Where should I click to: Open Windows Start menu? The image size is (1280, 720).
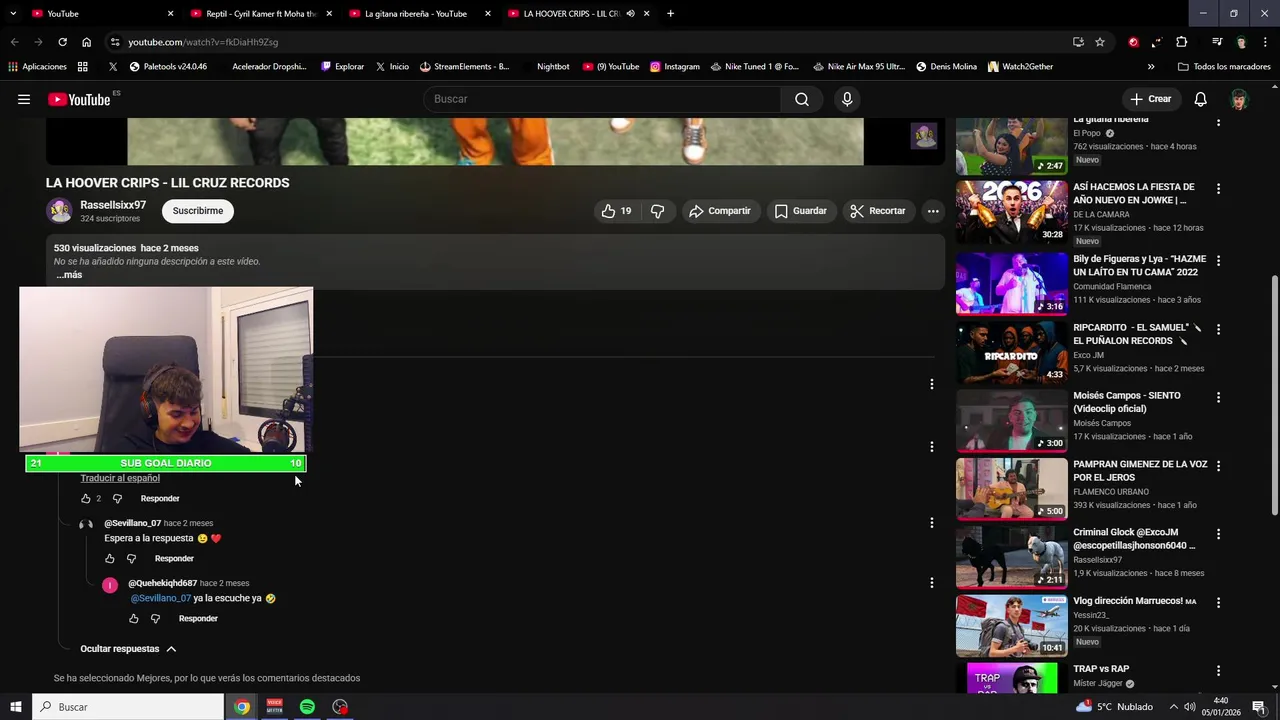[x=15, y=707]
